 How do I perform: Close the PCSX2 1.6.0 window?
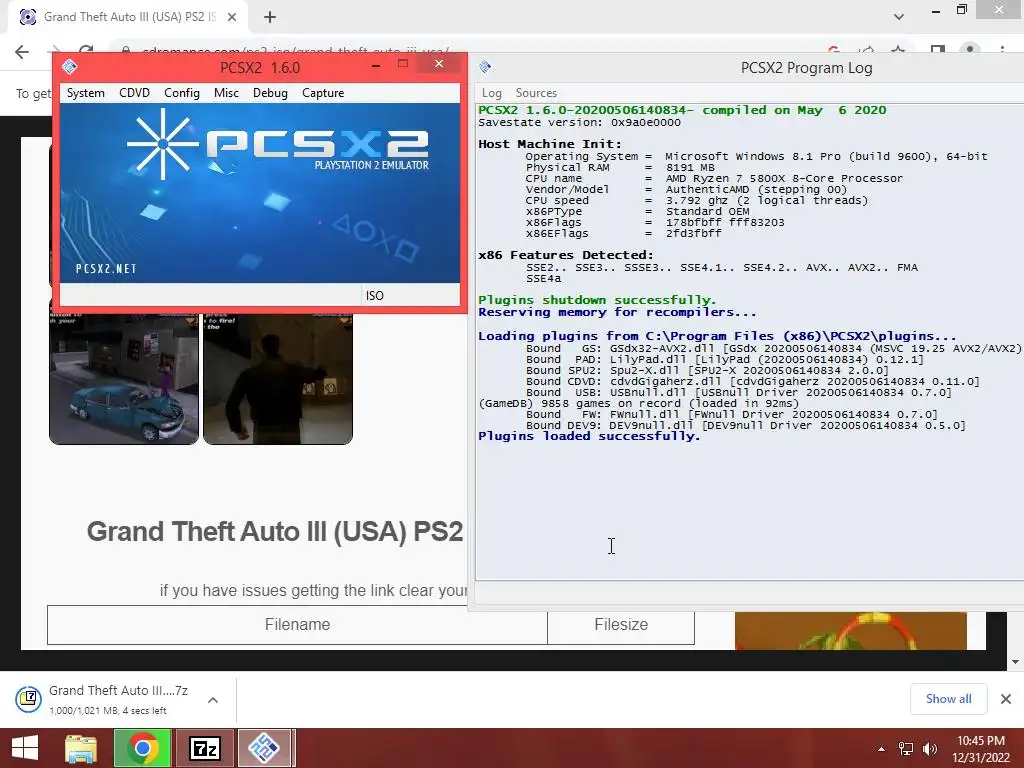tap(440, 63)
